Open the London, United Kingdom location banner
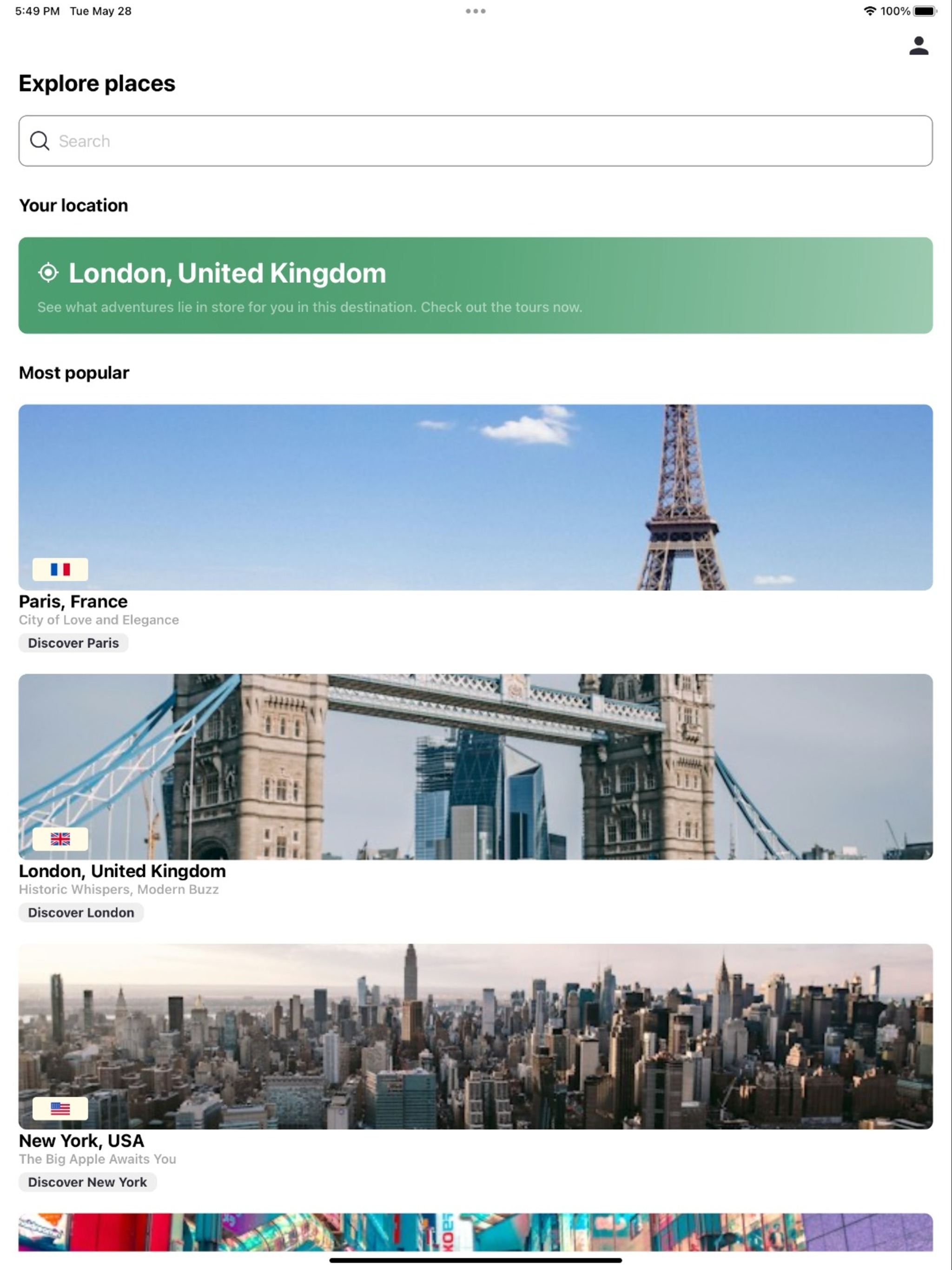952x1270 pixels. 476,285
